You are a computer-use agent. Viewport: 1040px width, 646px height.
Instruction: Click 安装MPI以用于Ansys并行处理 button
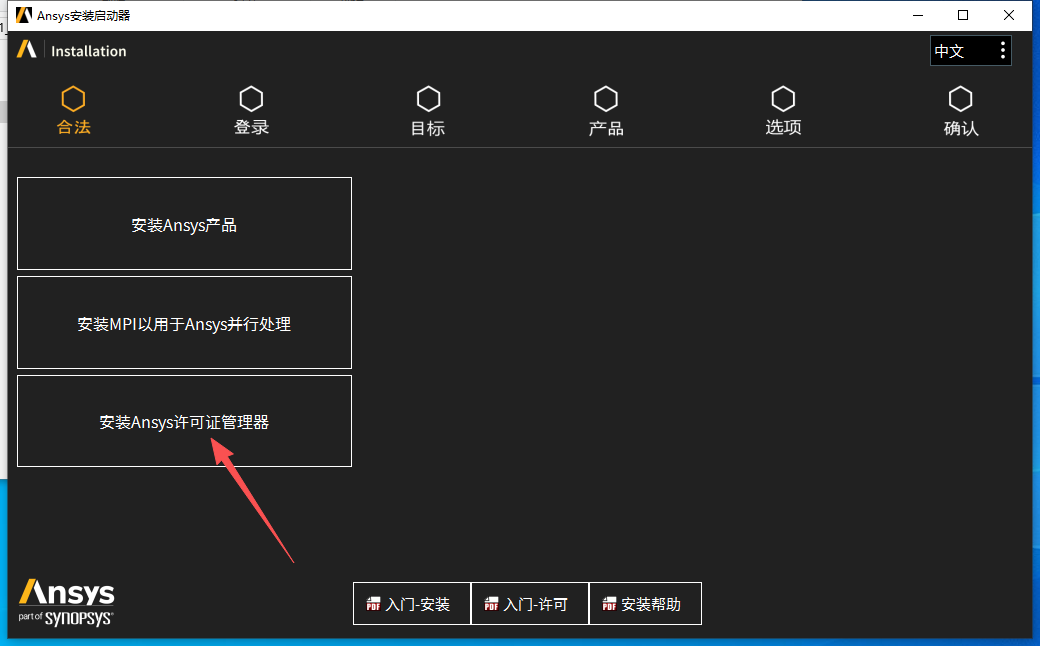coord(184,322)
